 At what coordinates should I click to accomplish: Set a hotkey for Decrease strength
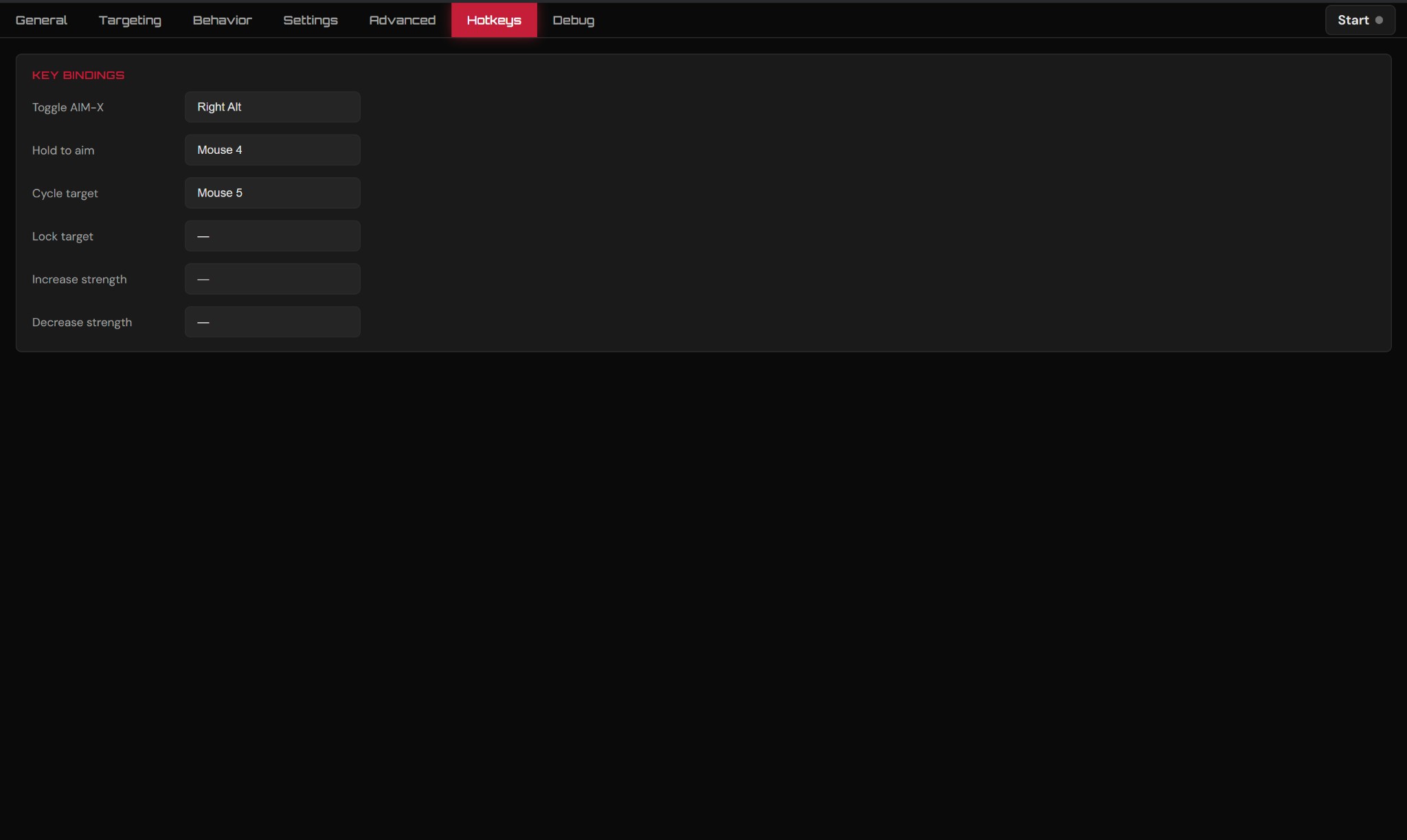272,321
